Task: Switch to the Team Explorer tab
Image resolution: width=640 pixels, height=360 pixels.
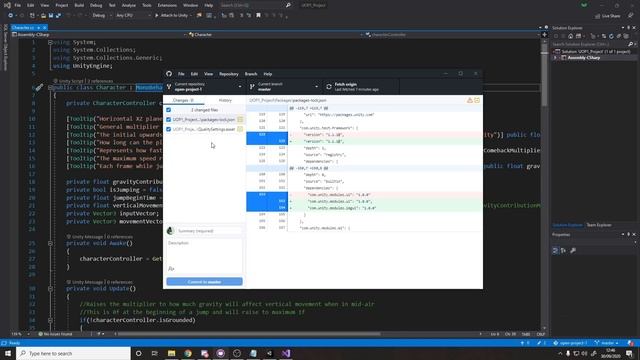Action: [599, 225]
